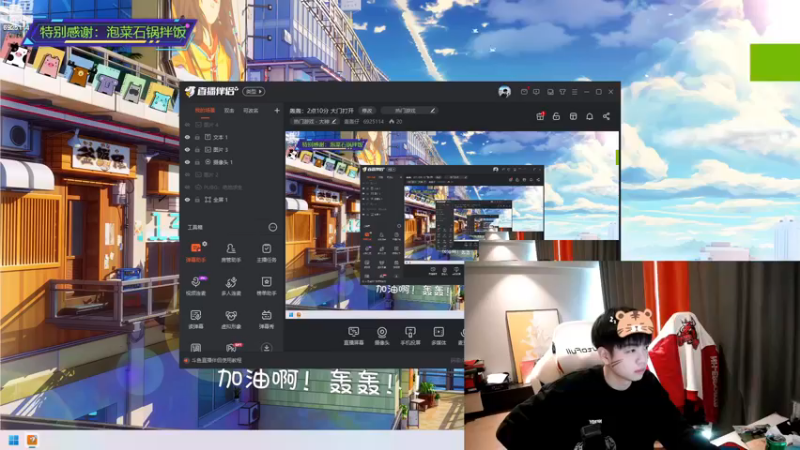
Task: Click the 加油啊 banner text on wallpaper
Action: tap(306, 380)
